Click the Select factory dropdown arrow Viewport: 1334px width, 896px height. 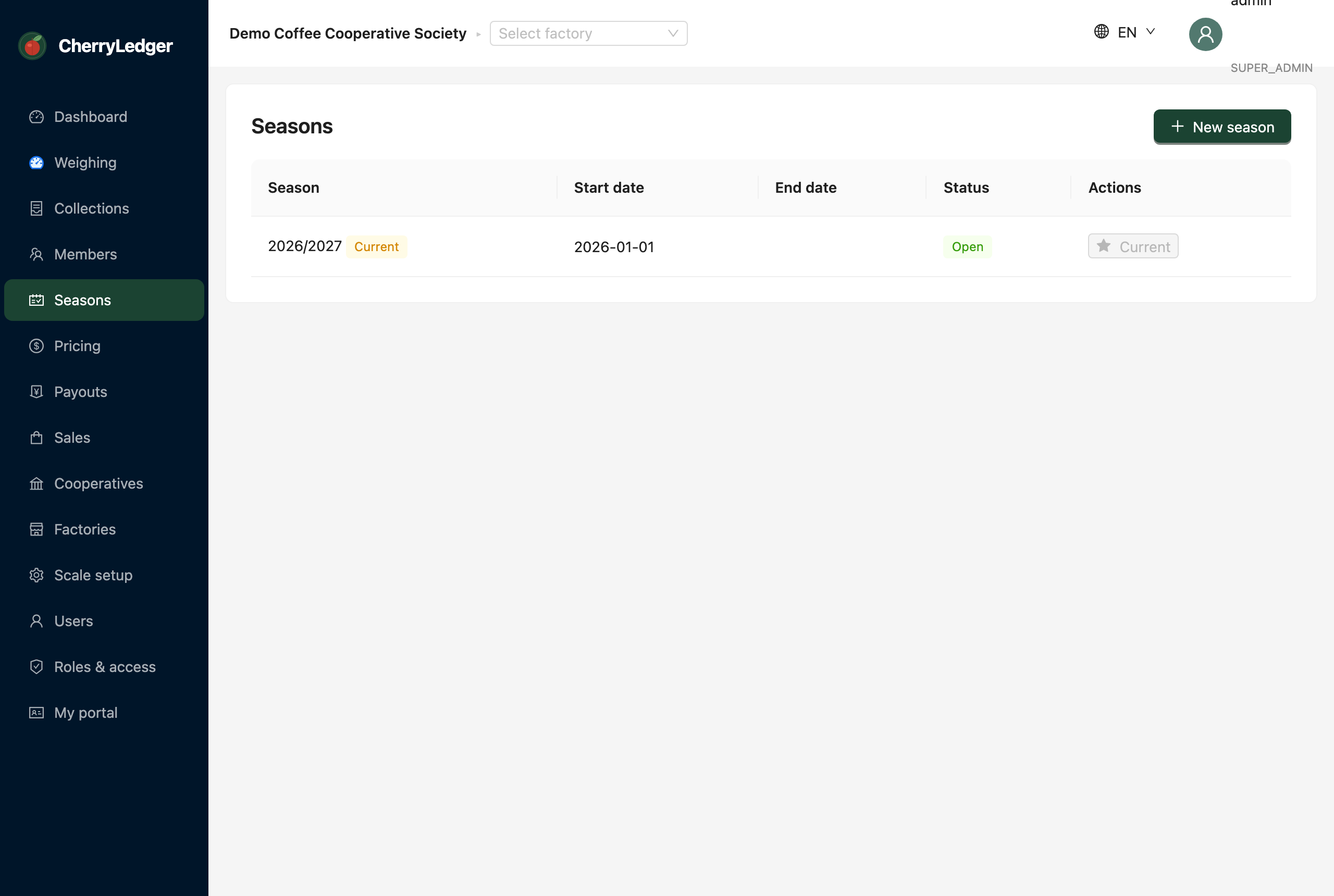[673, 33]
